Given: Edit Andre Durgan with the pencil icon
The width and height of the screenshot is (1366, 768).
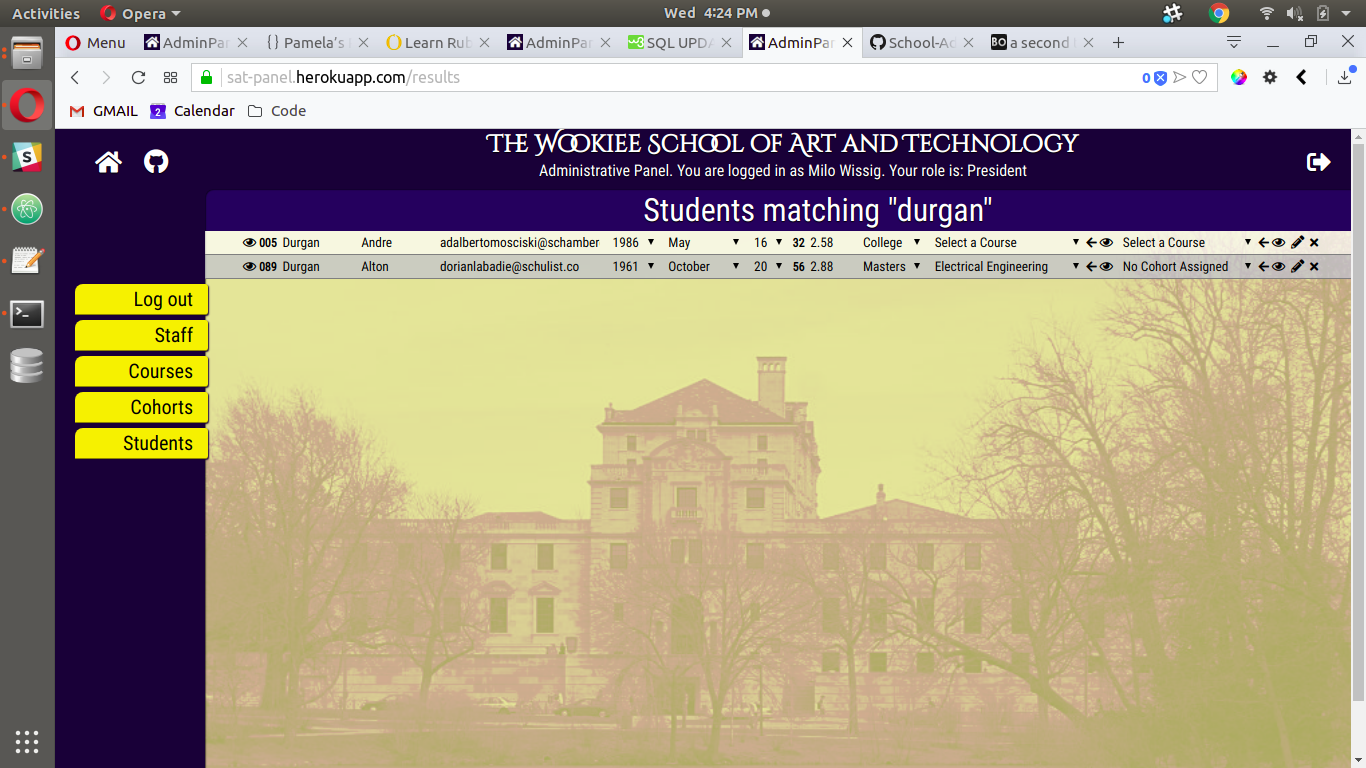Looking at the screenshot, I should coord(1297,242).
